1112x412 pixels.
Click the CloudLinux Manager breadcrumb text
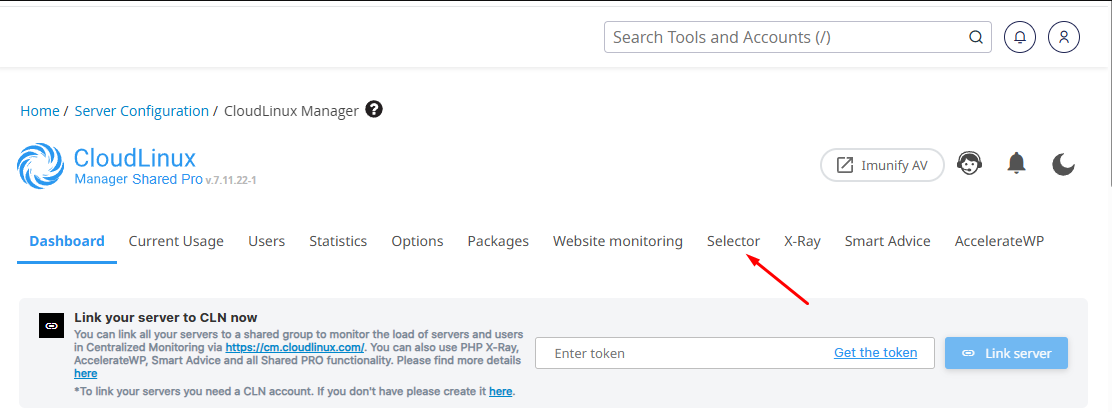point(291,111)
